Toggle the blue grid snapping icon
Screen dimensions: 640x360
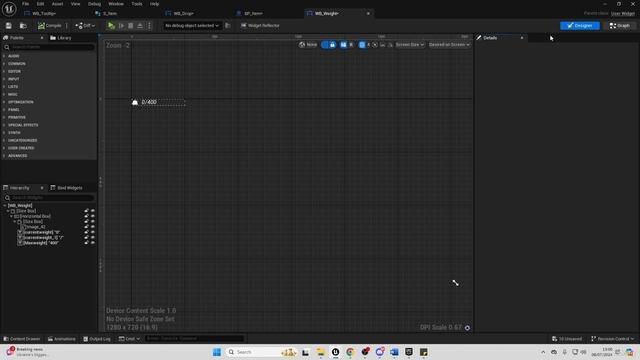pos(362,45)
